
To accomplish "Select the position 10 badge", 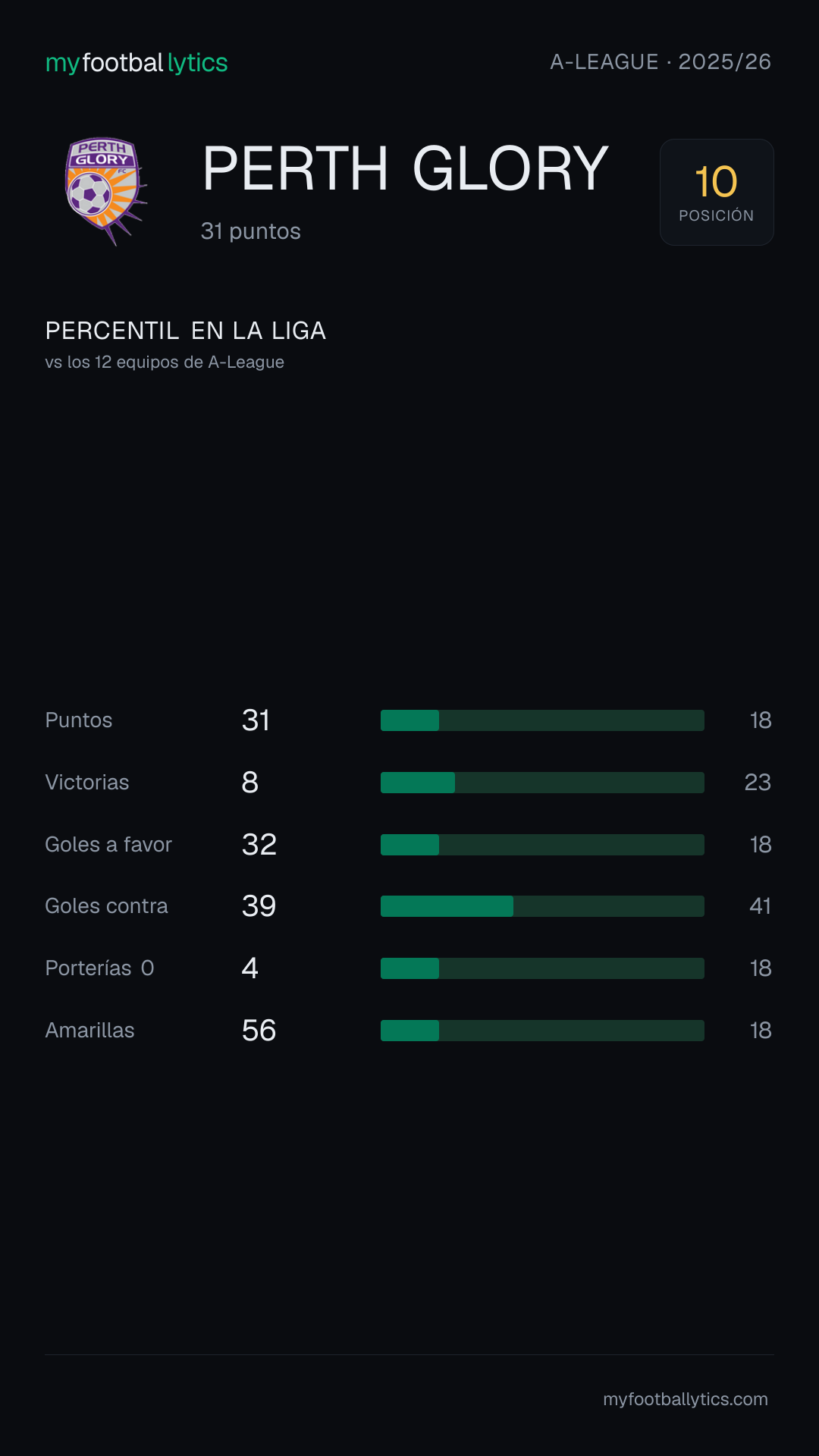I will pos(717,192).
